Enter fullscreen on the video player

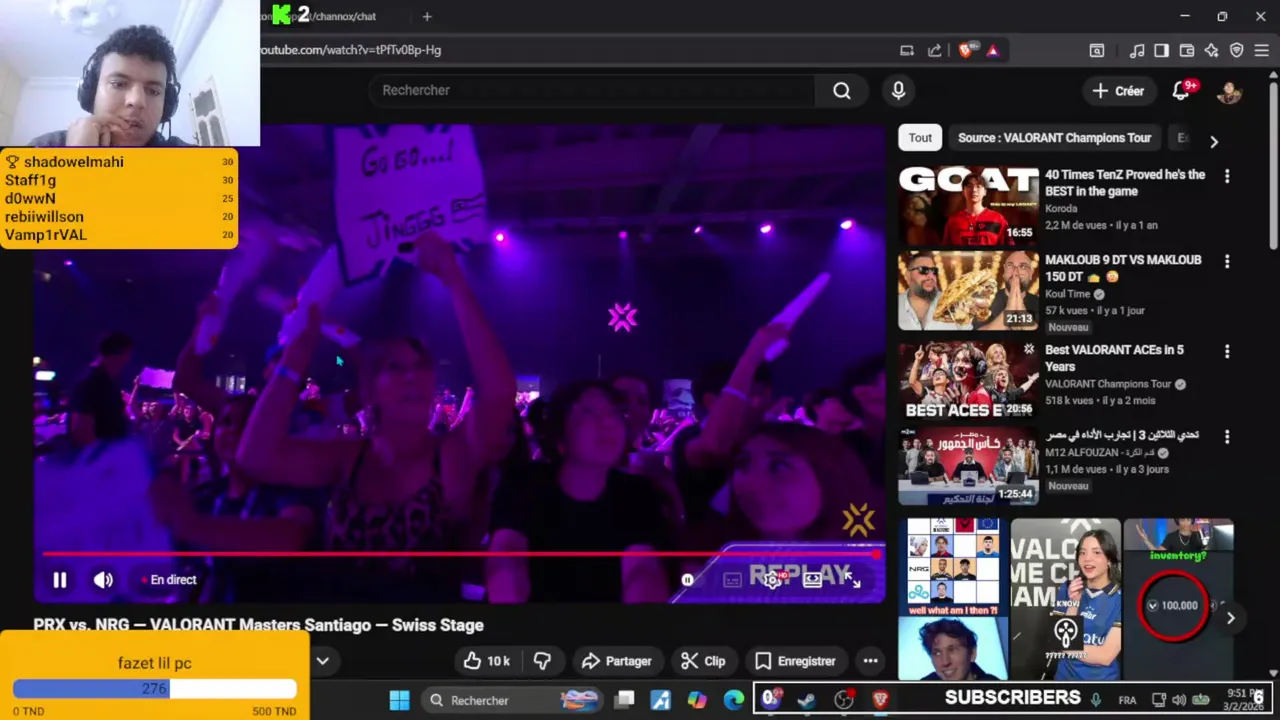coord(852,580)
